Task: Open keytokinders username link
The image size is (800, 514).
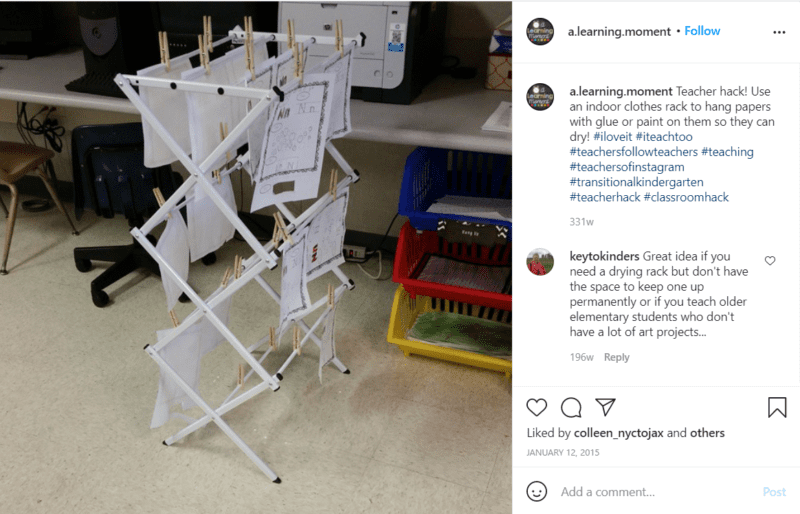Action: pyautogui.click(x=604, y=256)
